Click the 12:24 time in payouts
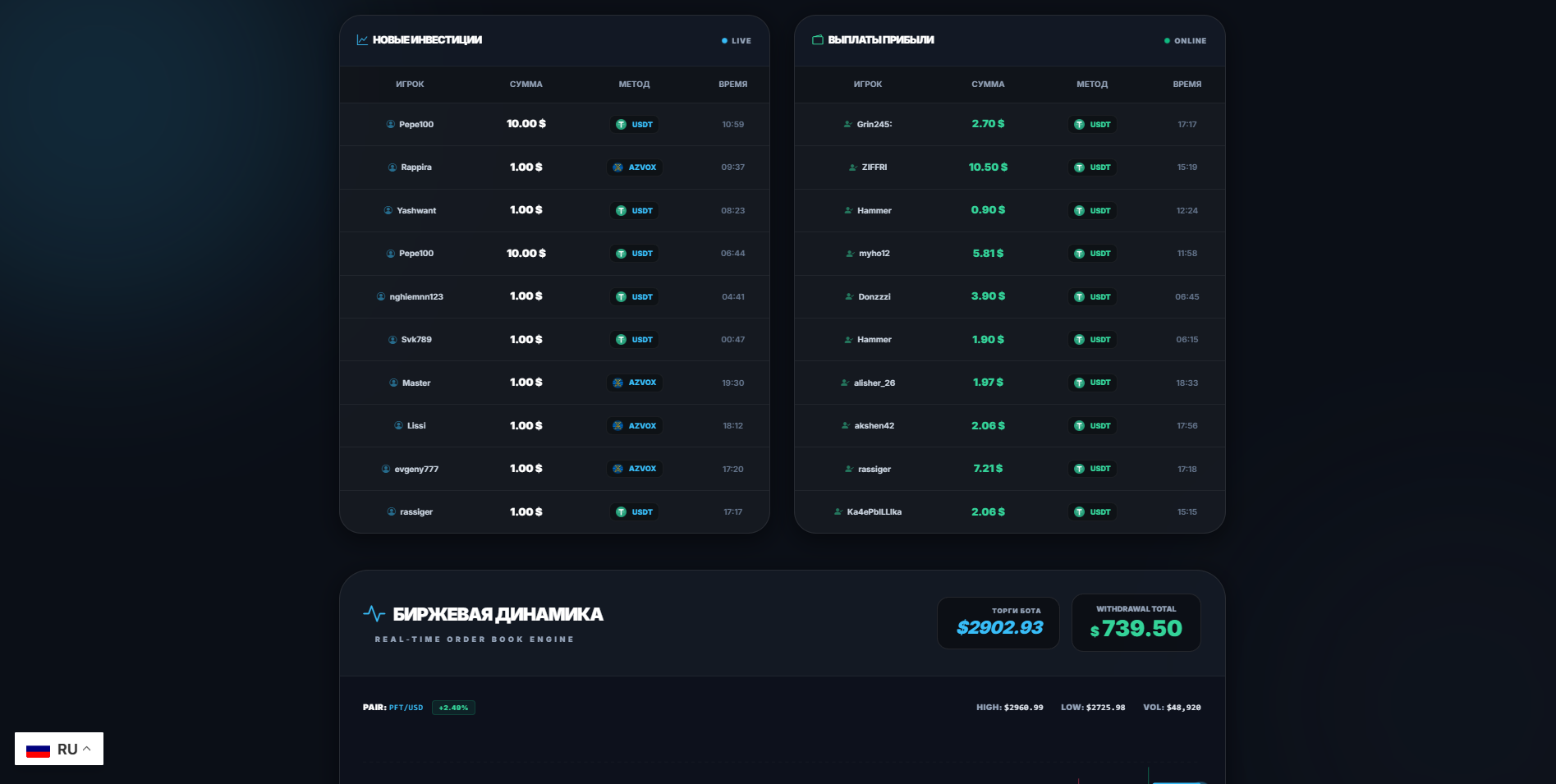The image size is (1556, 784). pyautogui.click(x=1187, y=211)
